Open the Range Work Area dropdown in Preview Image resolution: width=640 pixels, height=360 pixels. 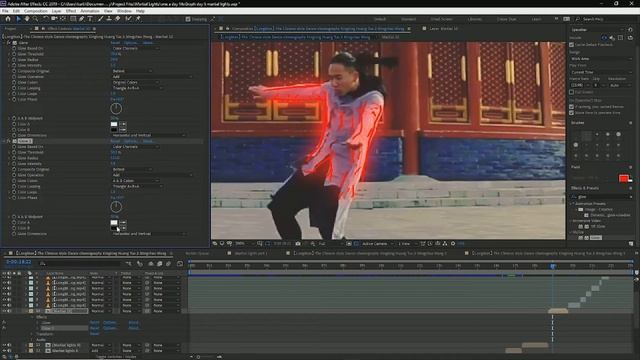click(x=601, y=59)
